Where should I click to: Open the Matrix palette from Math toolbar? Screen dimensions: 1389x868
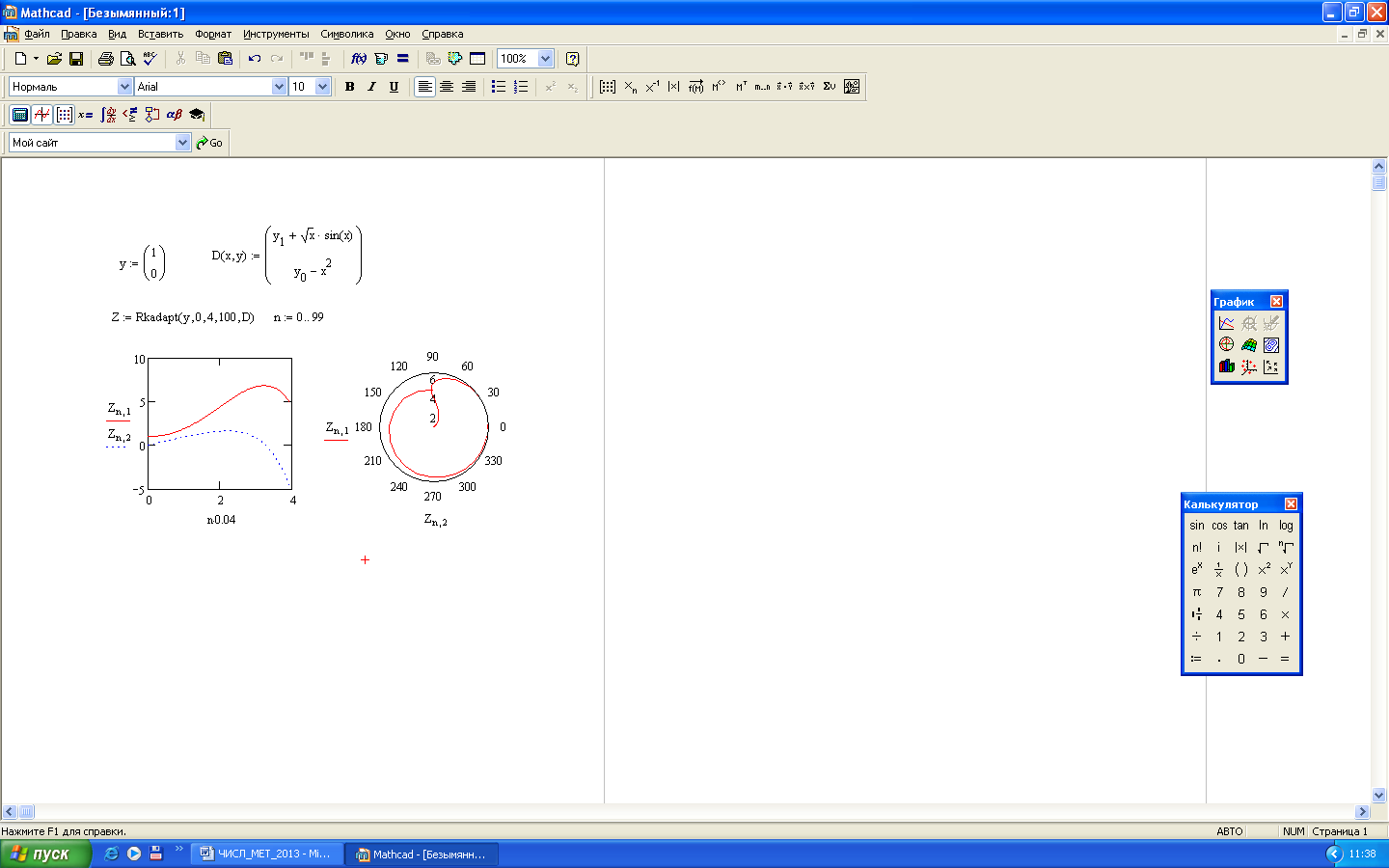64,115
